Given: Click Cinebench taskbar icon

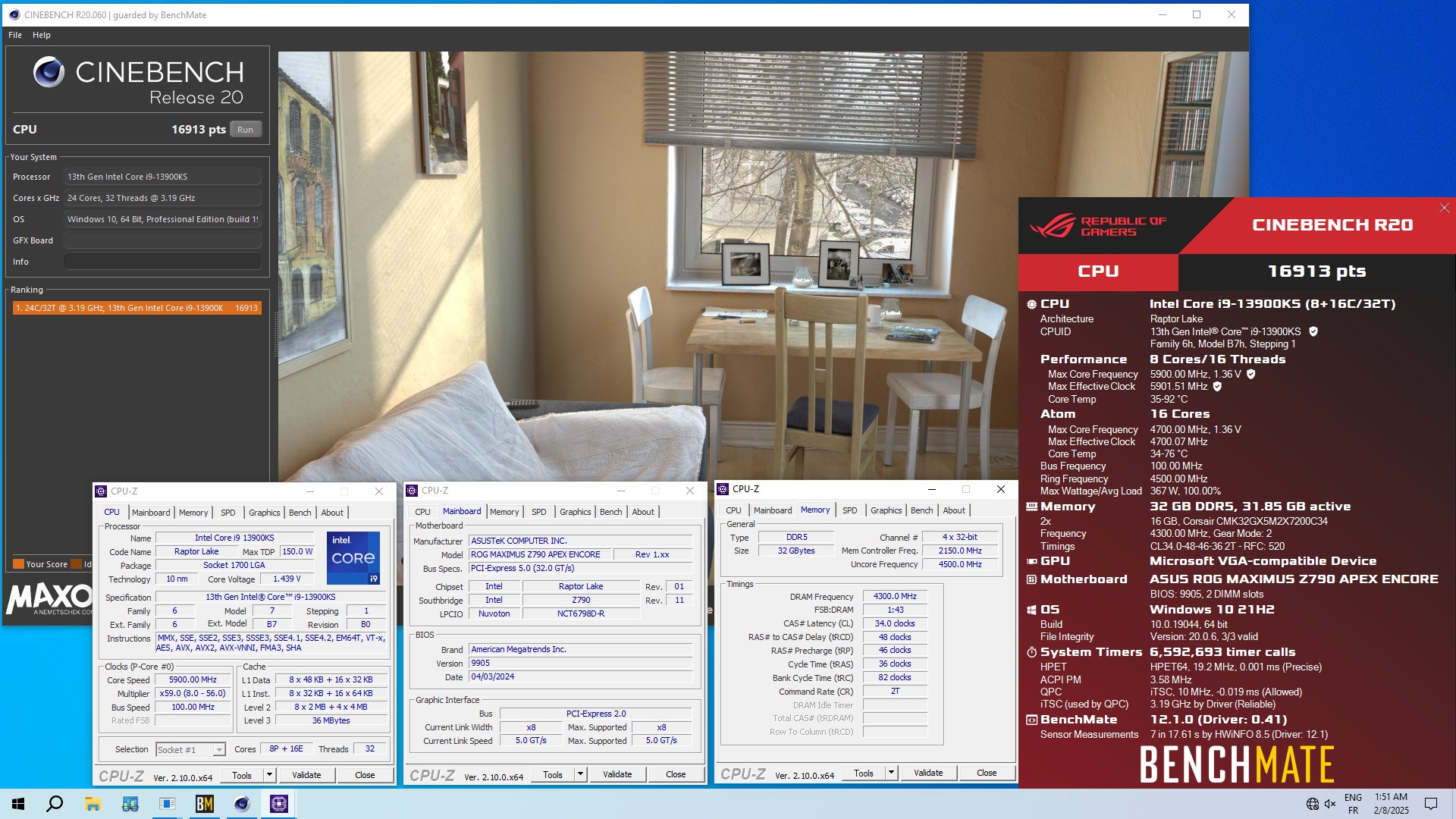Looking at the screenshot, I should pyautogui.click(x=242, y=804).
